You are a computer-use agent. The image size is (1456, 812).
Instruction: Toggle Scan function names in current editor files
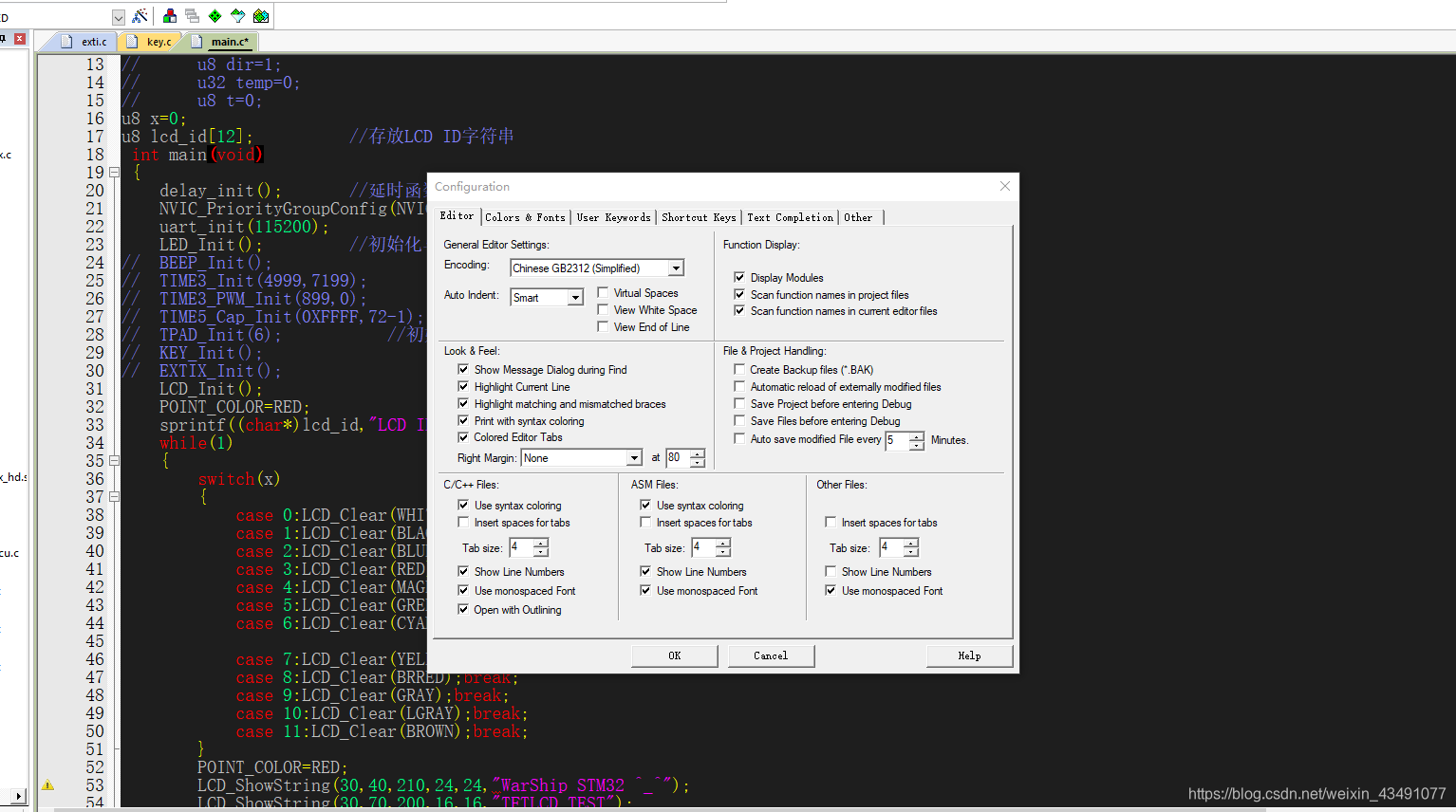pos(739,310)
